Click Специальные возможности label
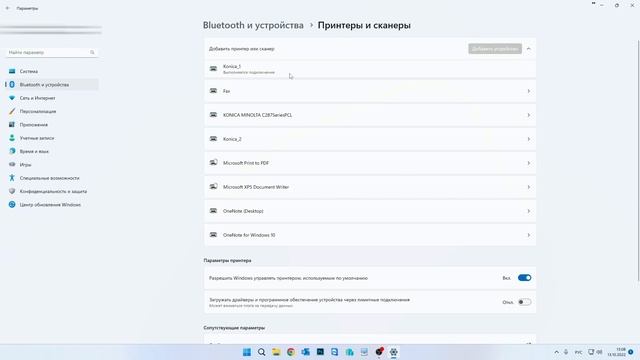 point(49,178)
